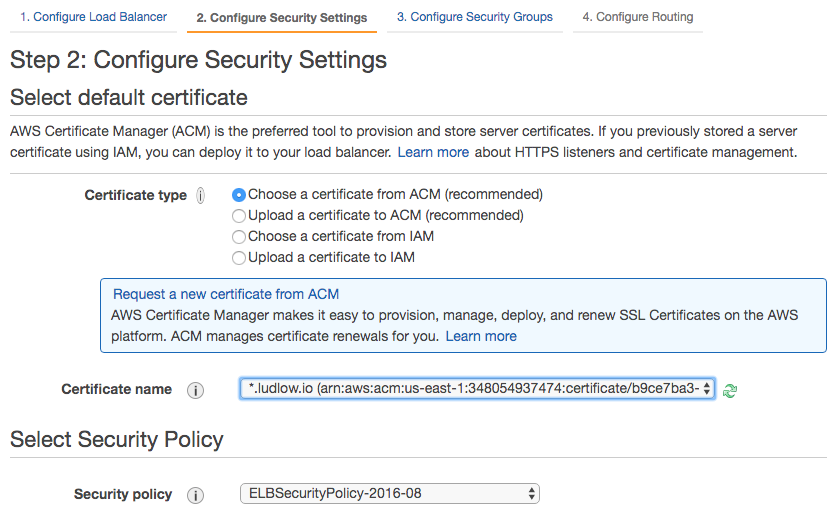This screenshot has width=833, height=513.
Task: Click the 'Select default certificate' section heading
Action: pos(129,98)
